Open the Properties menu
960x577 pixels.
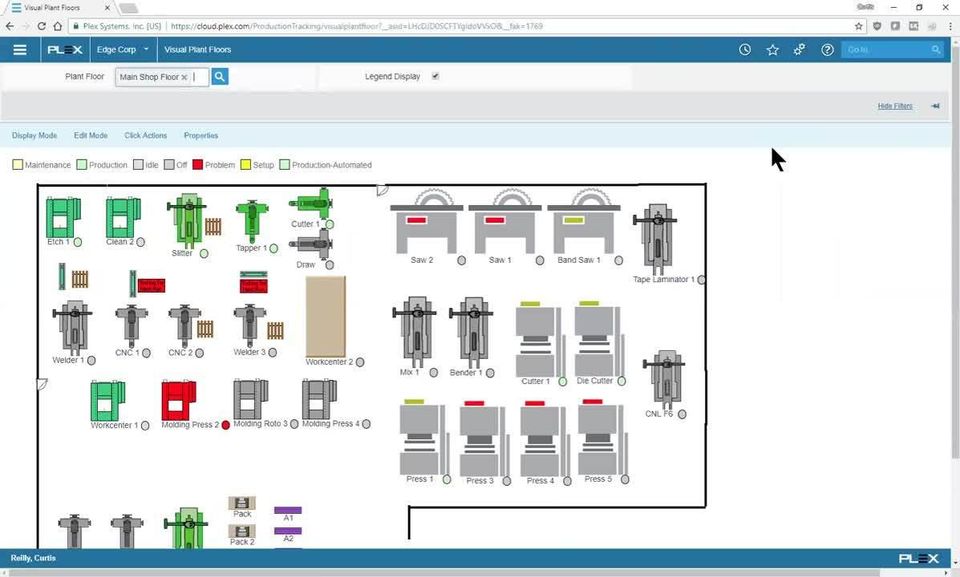click(201, 135)
